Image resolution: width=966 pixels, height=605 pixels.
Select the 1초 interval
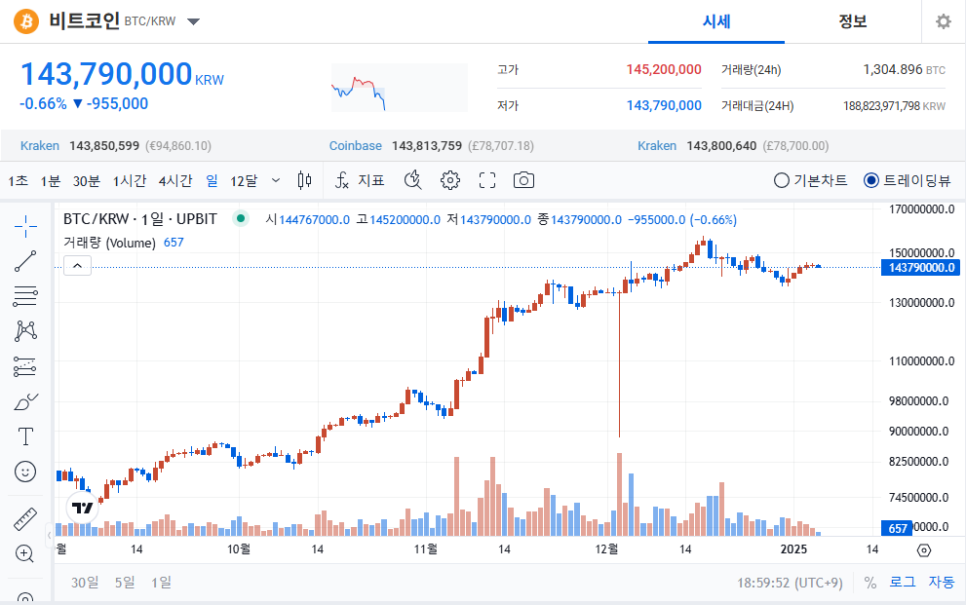pyautogui.click(x=18, y=181)
